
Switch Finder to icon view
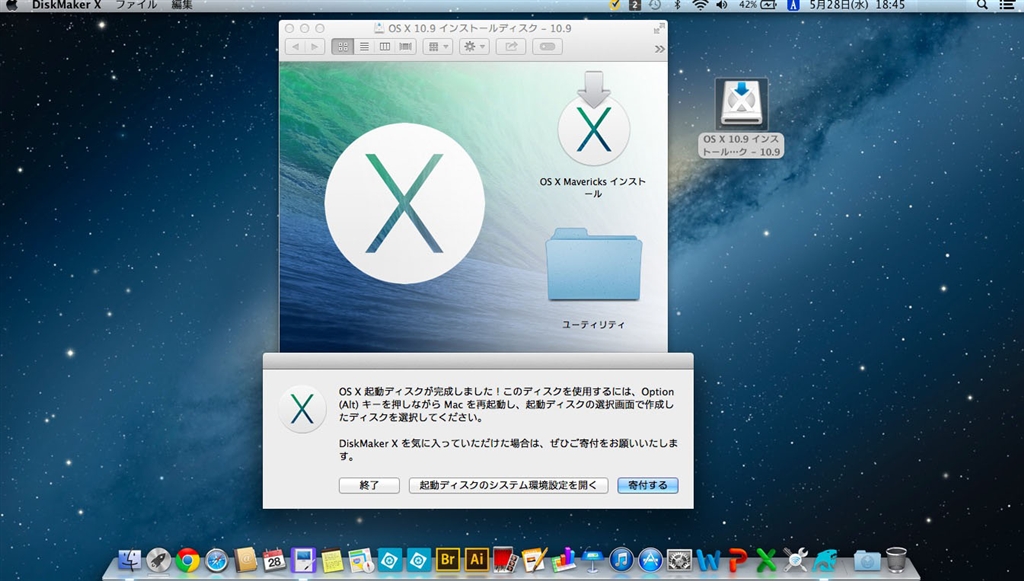[x=342, y=47]
